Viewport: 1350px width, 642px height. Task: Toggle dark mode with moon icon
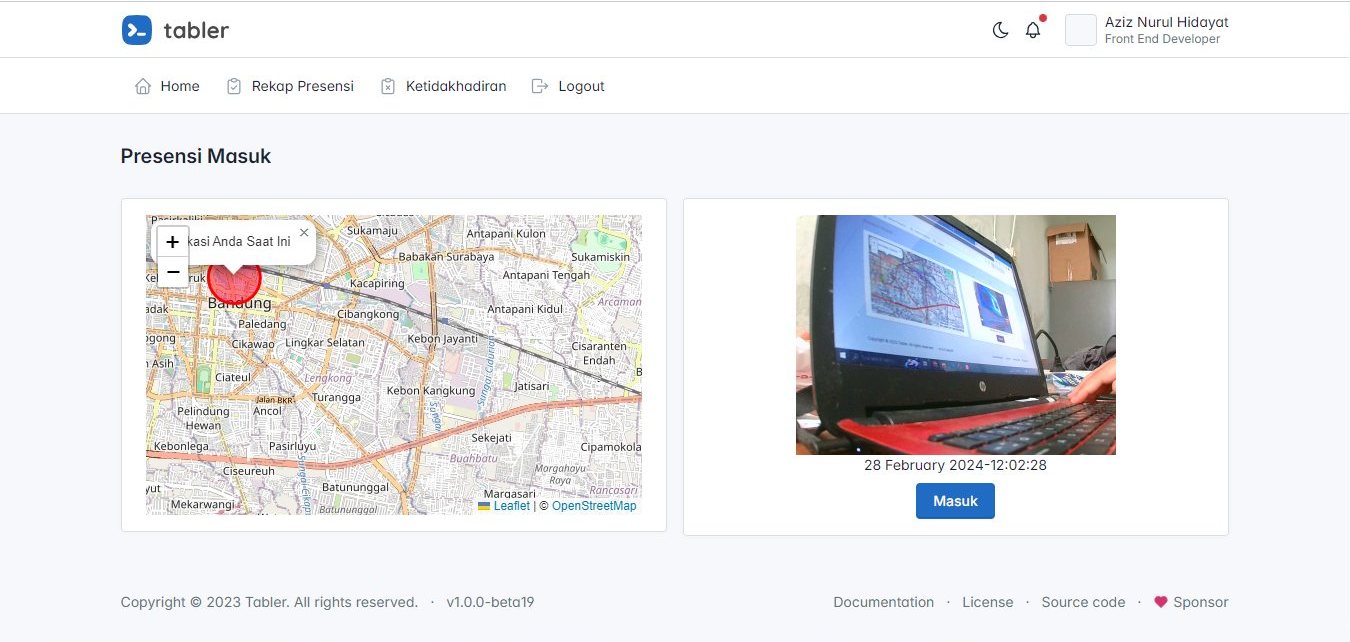tap(1000, 30)
